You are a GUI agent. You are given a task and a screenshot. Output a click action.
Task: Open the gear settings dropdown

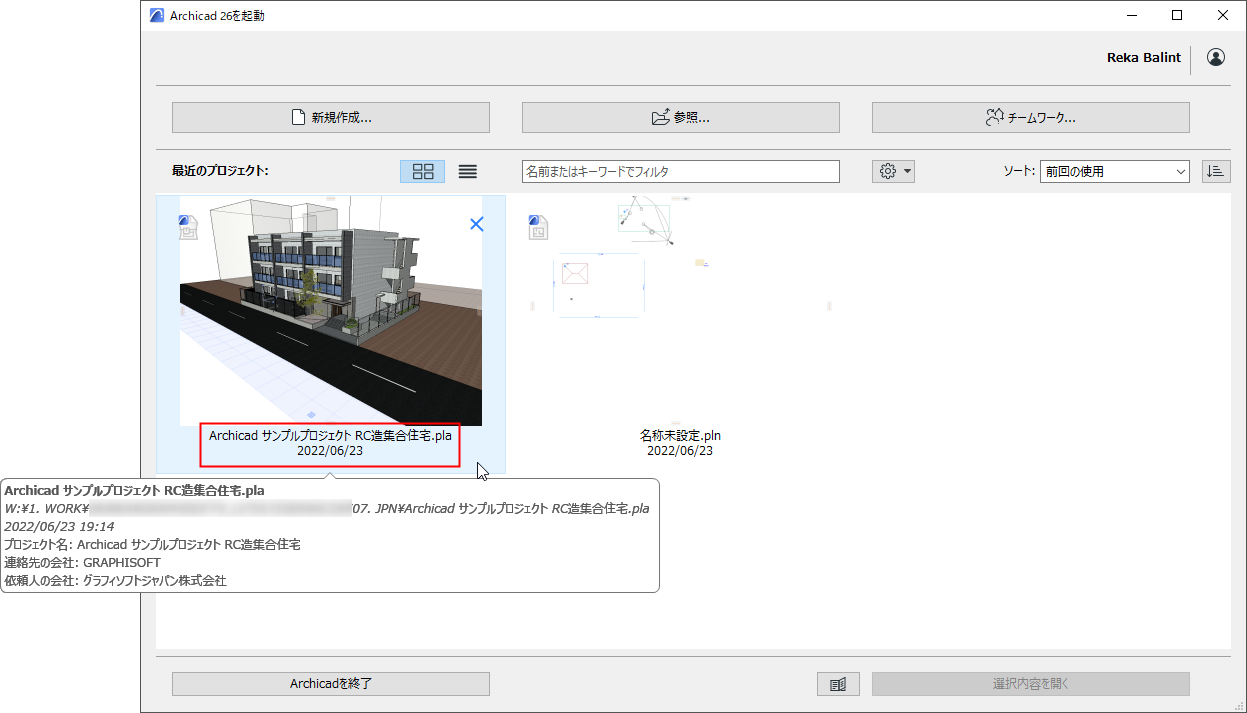(894, 171)
